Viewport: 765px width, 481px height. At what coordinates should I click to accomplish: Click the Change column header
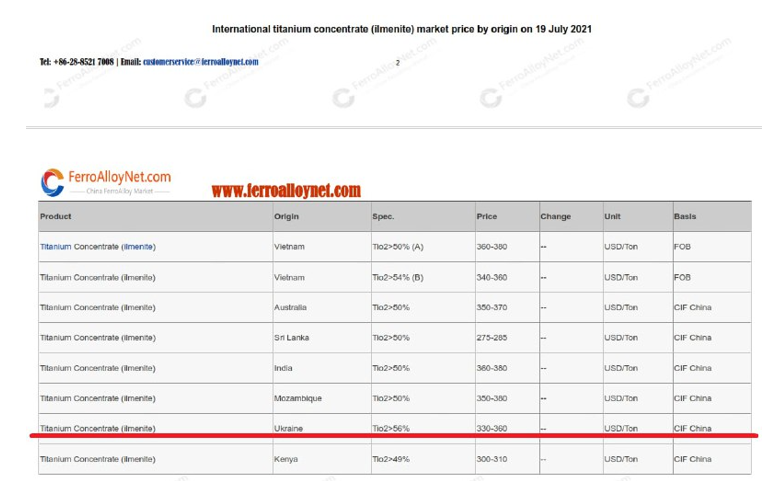click(x=555, y=216)
